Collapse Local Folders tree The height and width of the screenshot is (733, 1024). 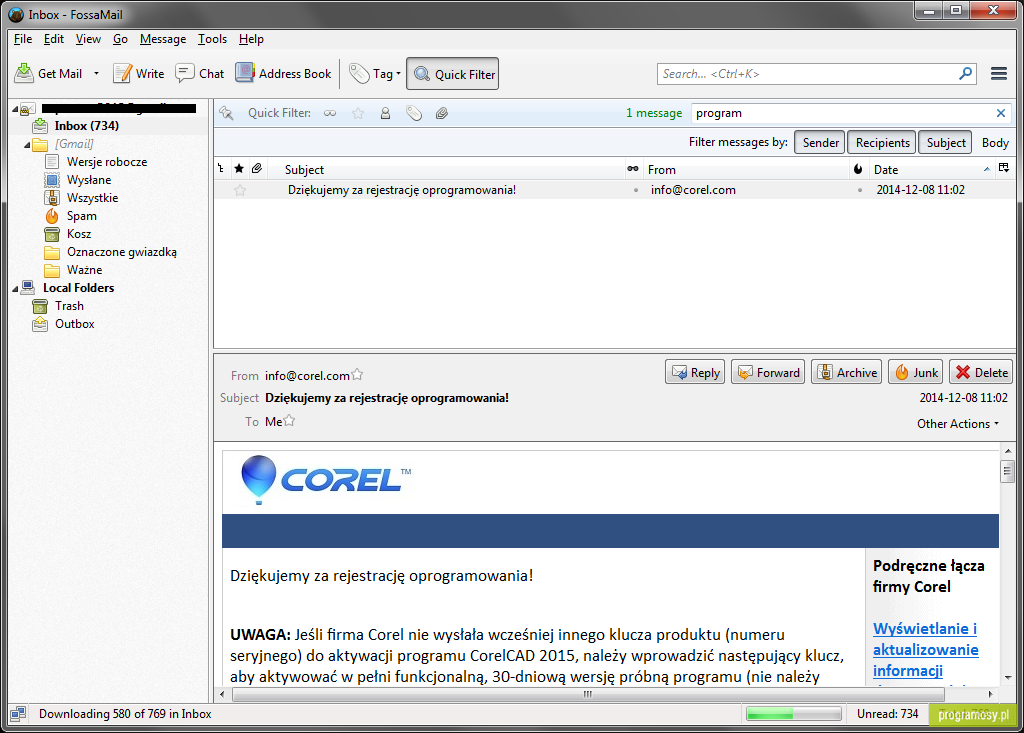[x=15, y=288]
